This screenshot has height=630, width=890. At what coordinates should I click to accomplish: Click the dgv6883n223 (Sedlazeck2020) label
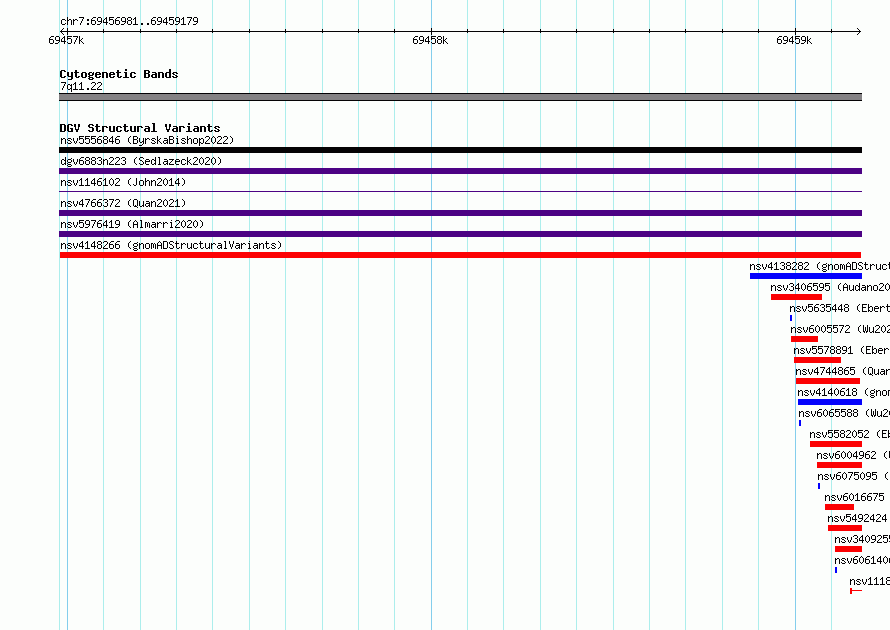[x=141, y=161]
